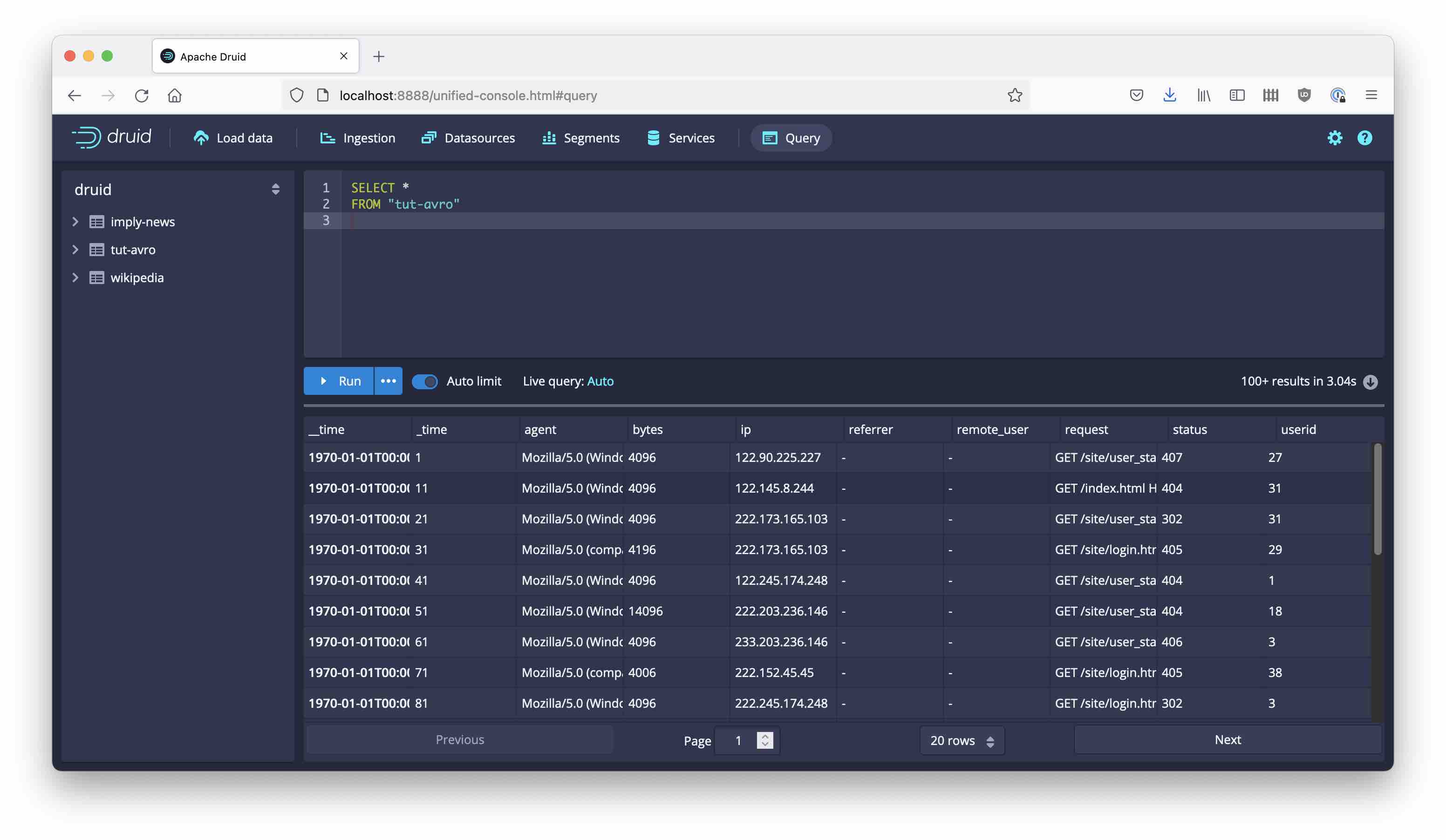The height and width of the screenshot is (840, 1446).
Task: Bookmark page with the star icon
Action: pos(1015,95)
